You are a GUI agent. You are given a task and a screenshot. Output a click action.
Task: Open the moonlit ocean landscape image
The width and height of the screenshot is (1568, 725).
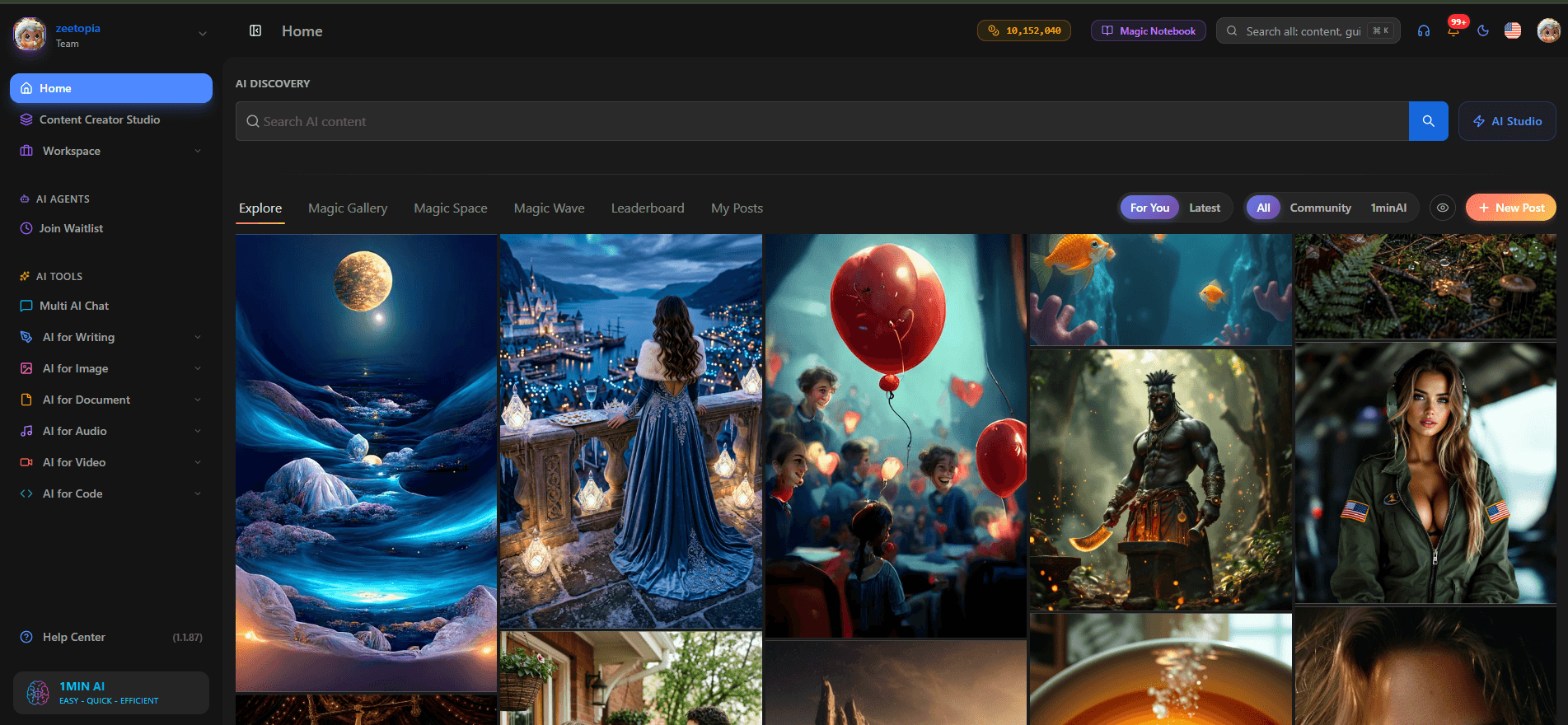click(366, 463)
